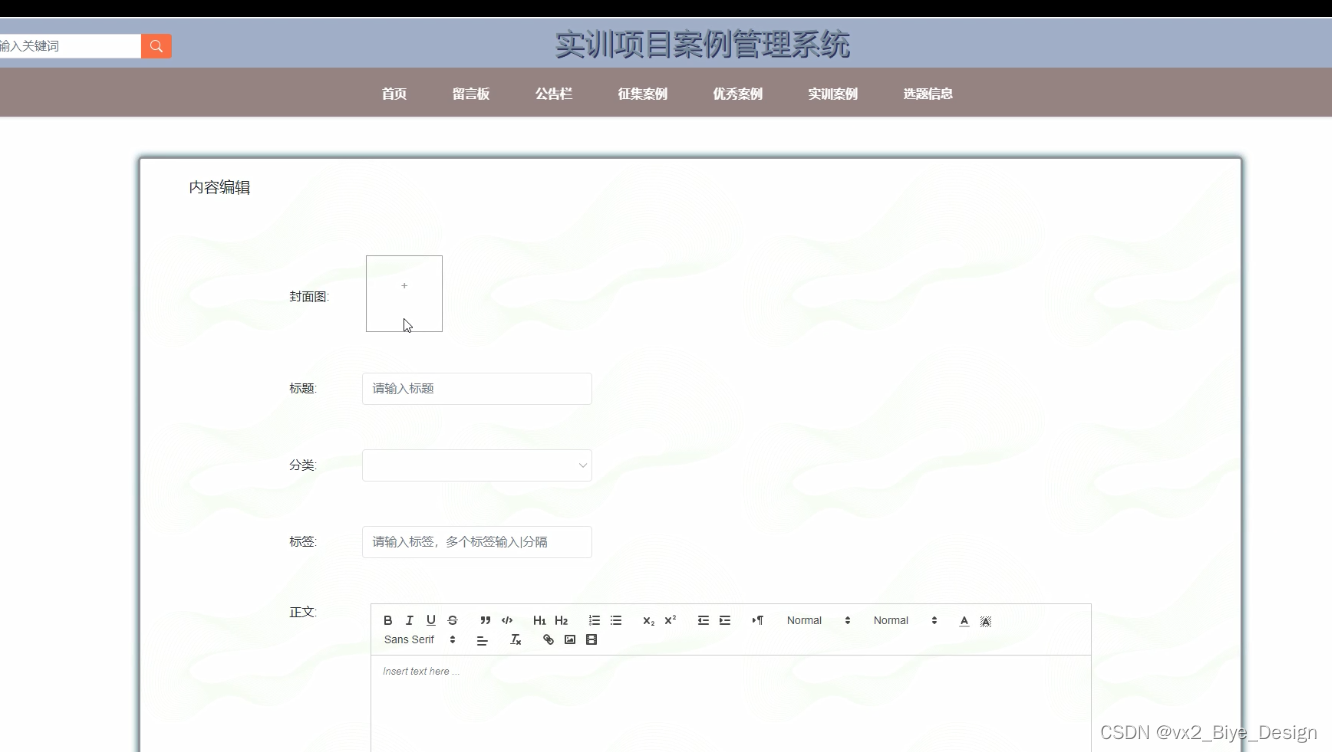Increase indent with the indent icon

pyautogui.click(x=725, y=621)
